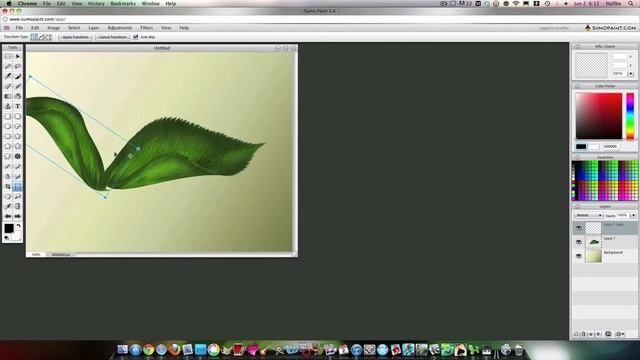Open the Select menu
This screenshot has height=360, width=640.
[74, 28]
